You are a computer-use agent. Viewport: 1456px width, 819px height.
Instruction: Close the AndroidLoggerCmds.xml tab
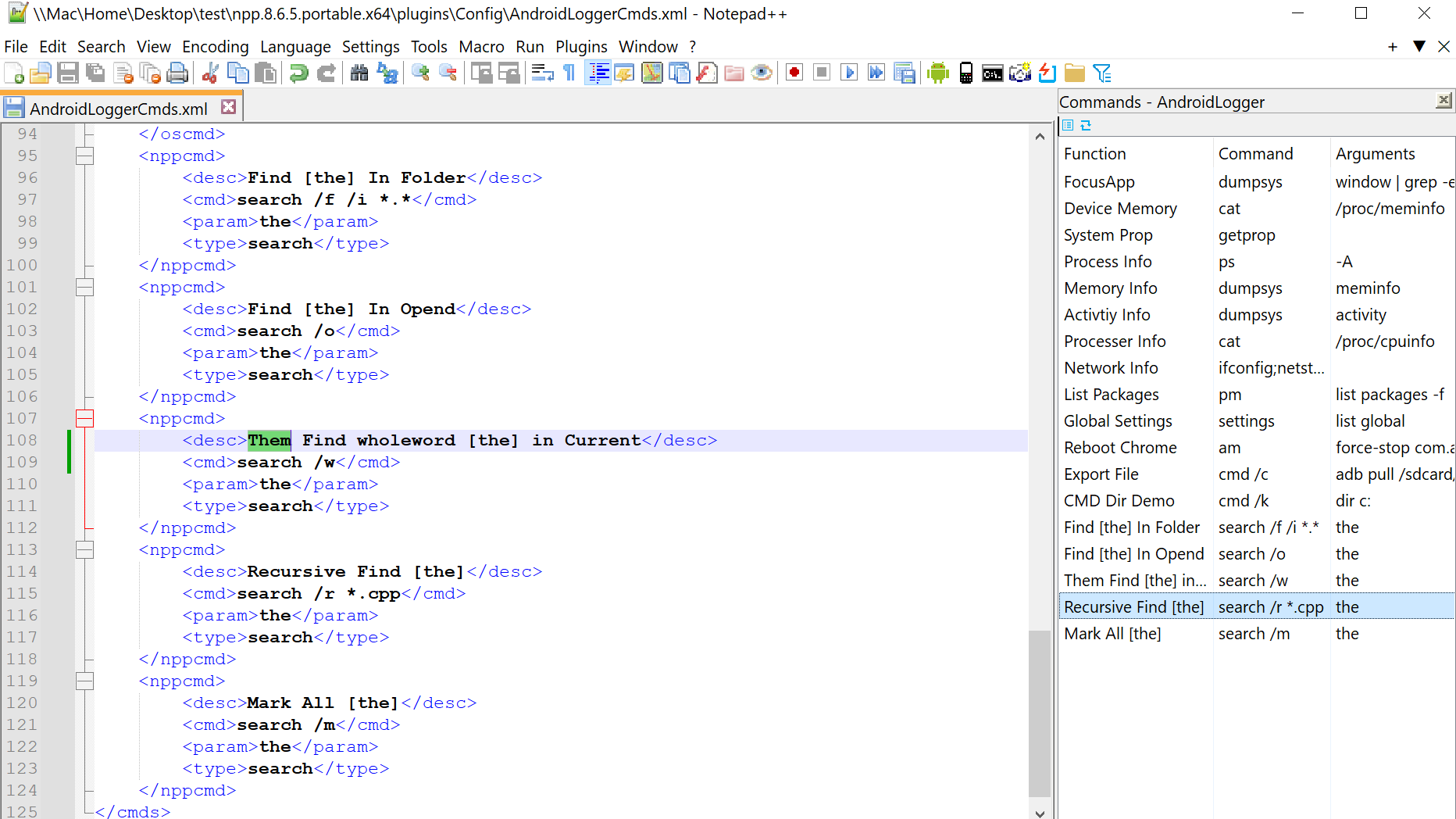point(228,107)
